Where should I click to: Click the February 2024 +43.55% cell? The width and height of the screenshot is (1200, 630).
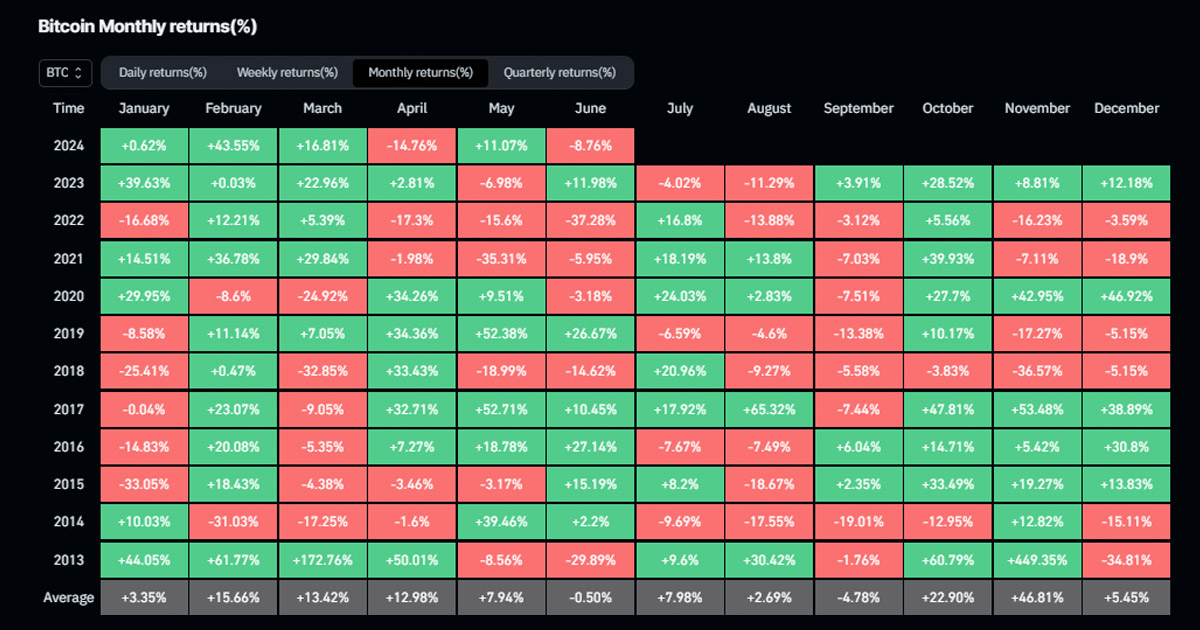point(233,146)
